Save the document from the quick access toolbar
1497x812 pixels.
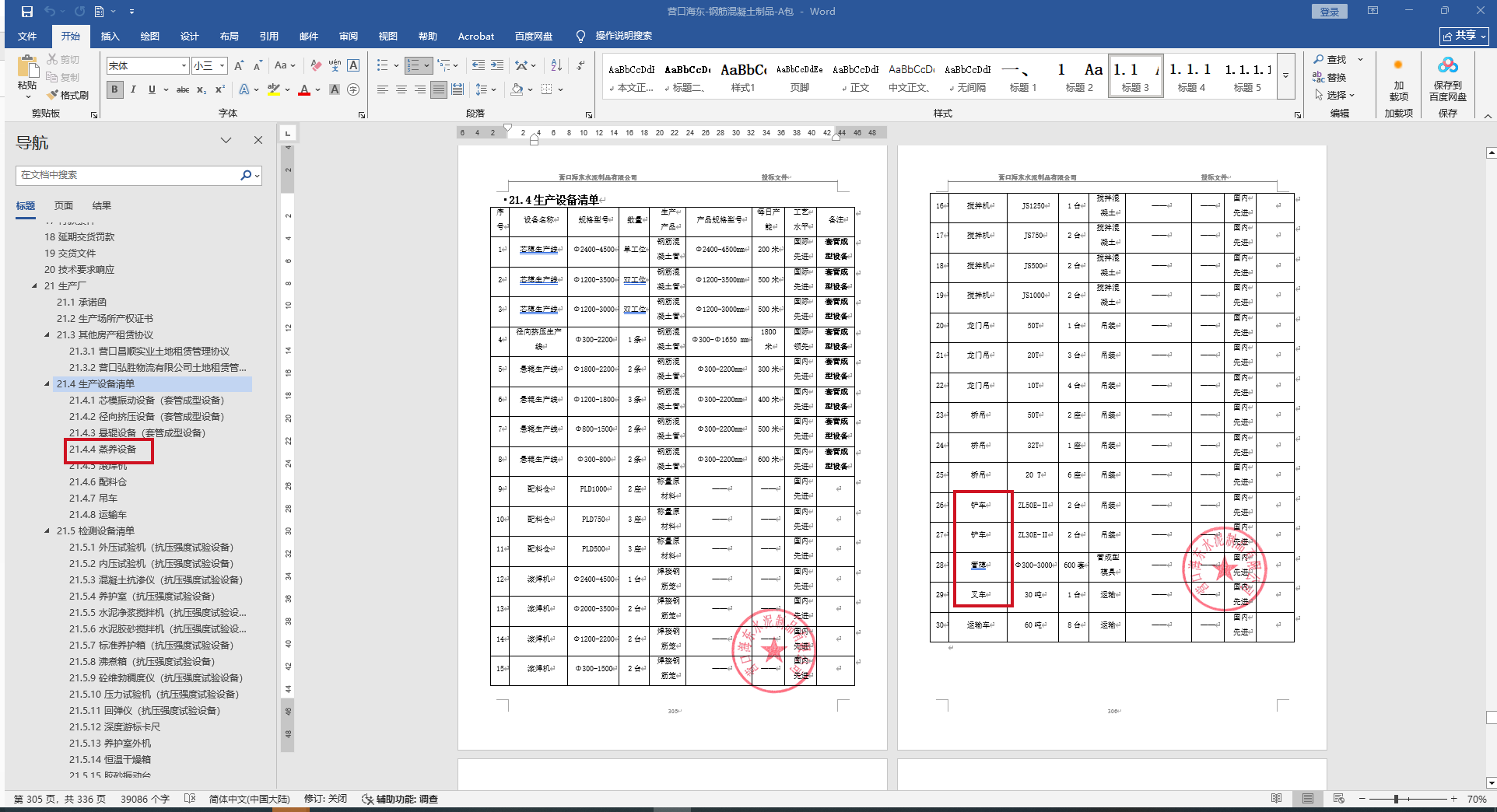[x=27, y=12]
